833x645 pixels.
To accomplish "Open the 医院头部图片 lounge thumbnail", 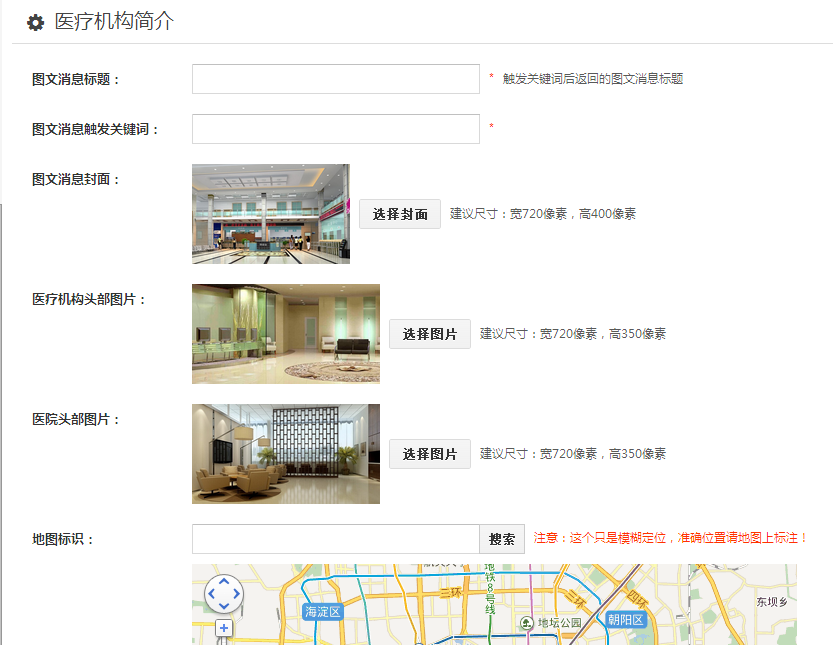I will point(285,454).
